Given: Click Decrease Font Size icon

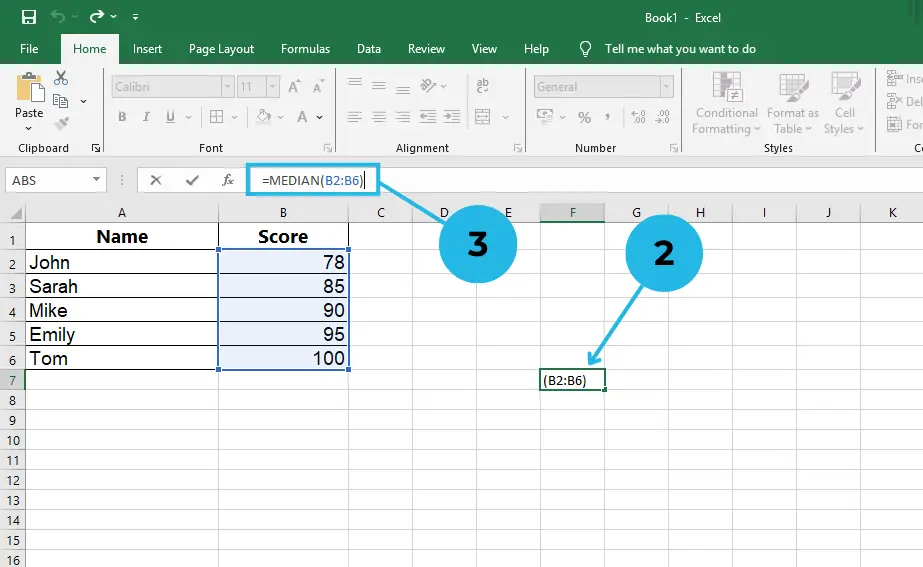Looking at the screenshot, I should pyautogui.click(x=318, y=87).
